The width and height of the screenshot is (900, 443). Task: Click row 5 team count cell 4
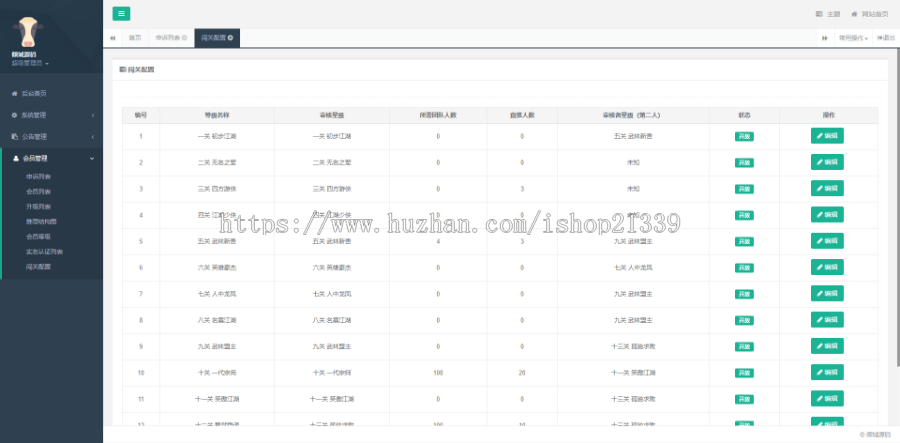pos(438,242)
